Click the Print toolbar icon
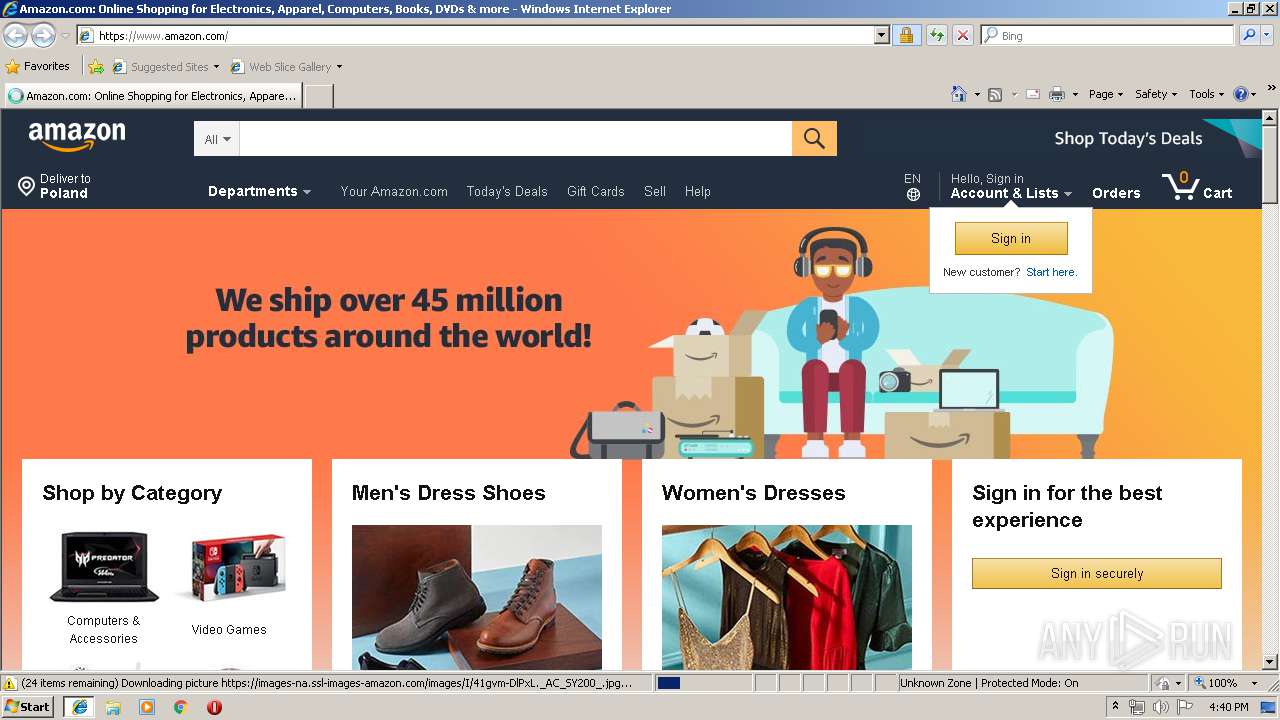 pos(1057,94)
